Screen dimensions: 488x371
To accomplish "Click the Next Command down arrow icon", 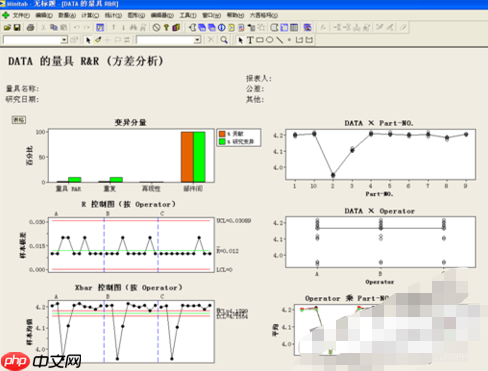I will pos(123,27).
